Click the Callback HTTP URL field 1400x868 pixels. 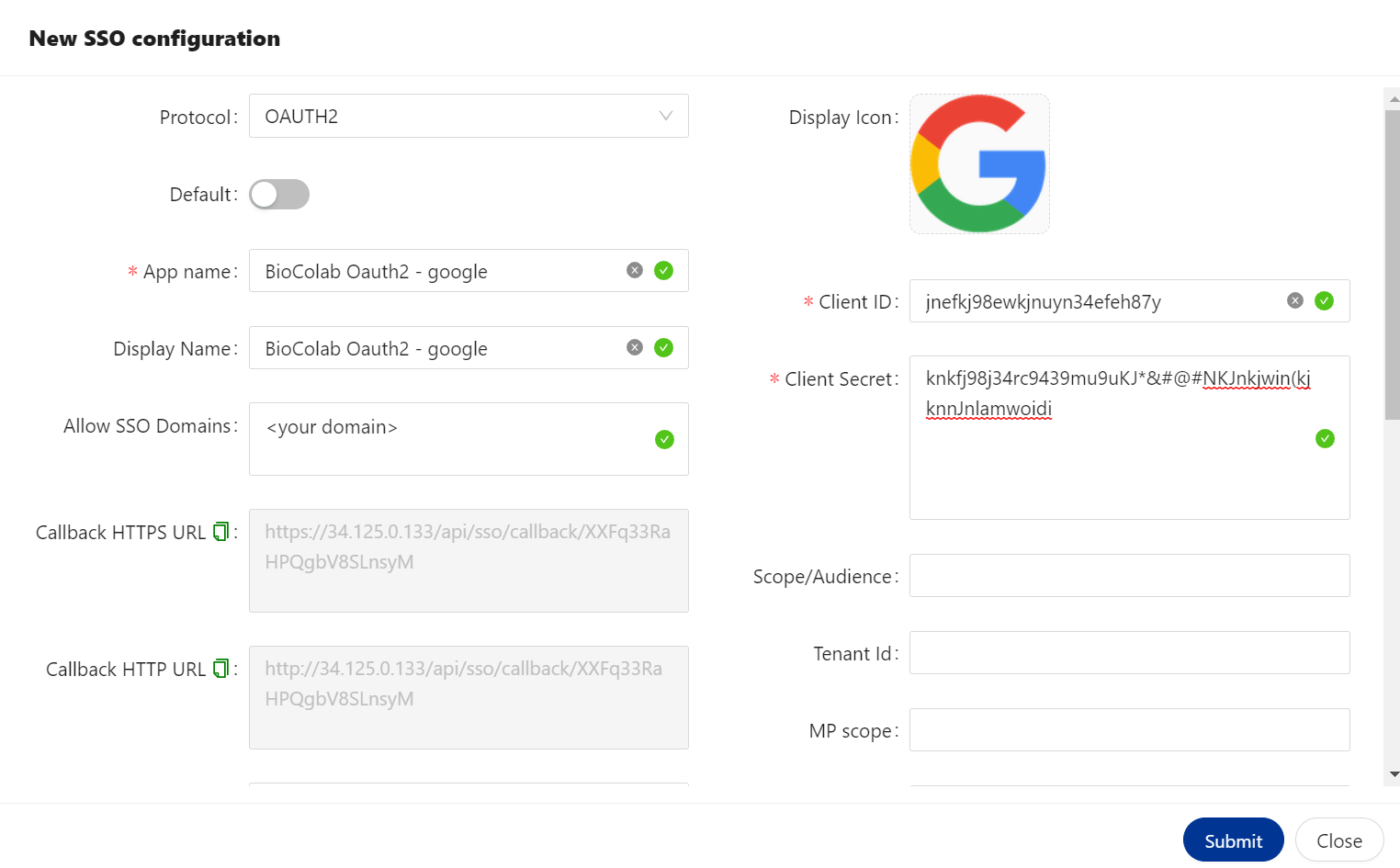point(469,697)
